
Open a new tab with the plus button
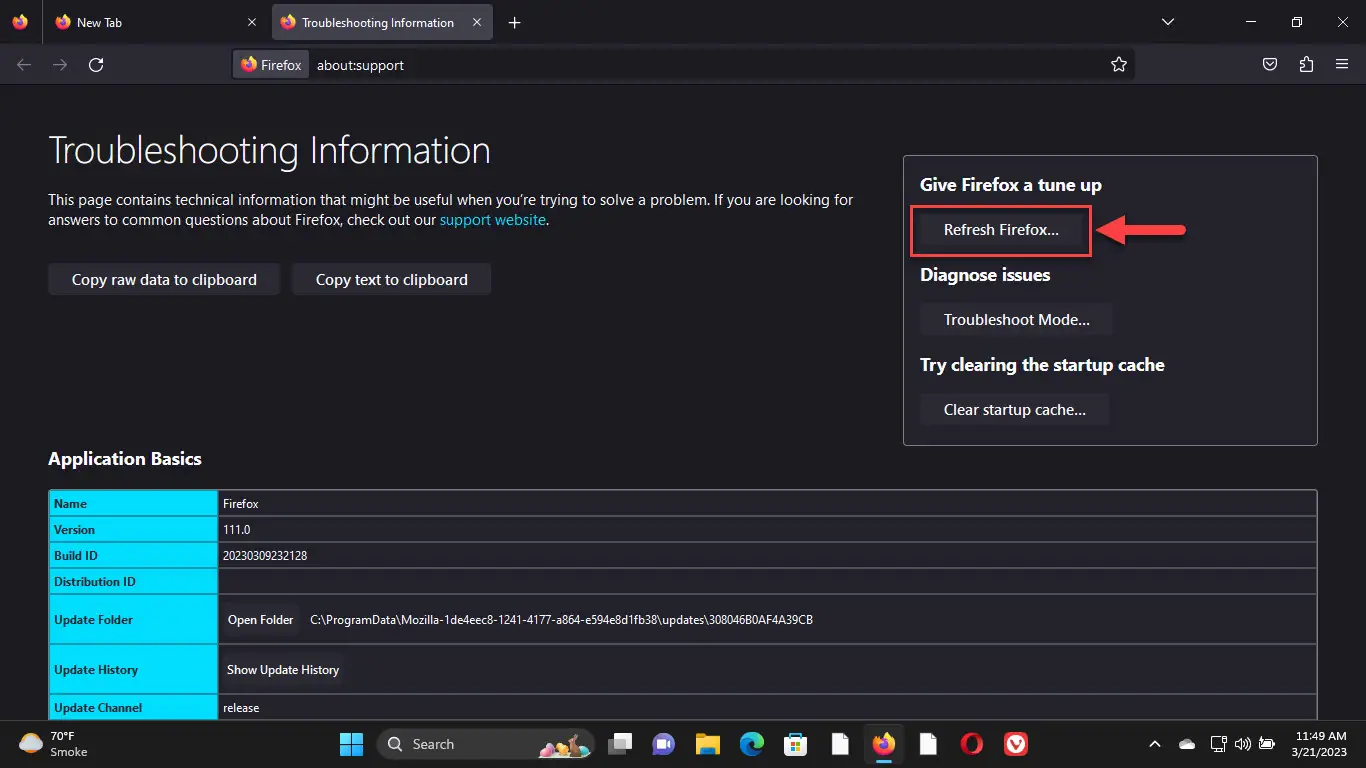coord(514,22)
